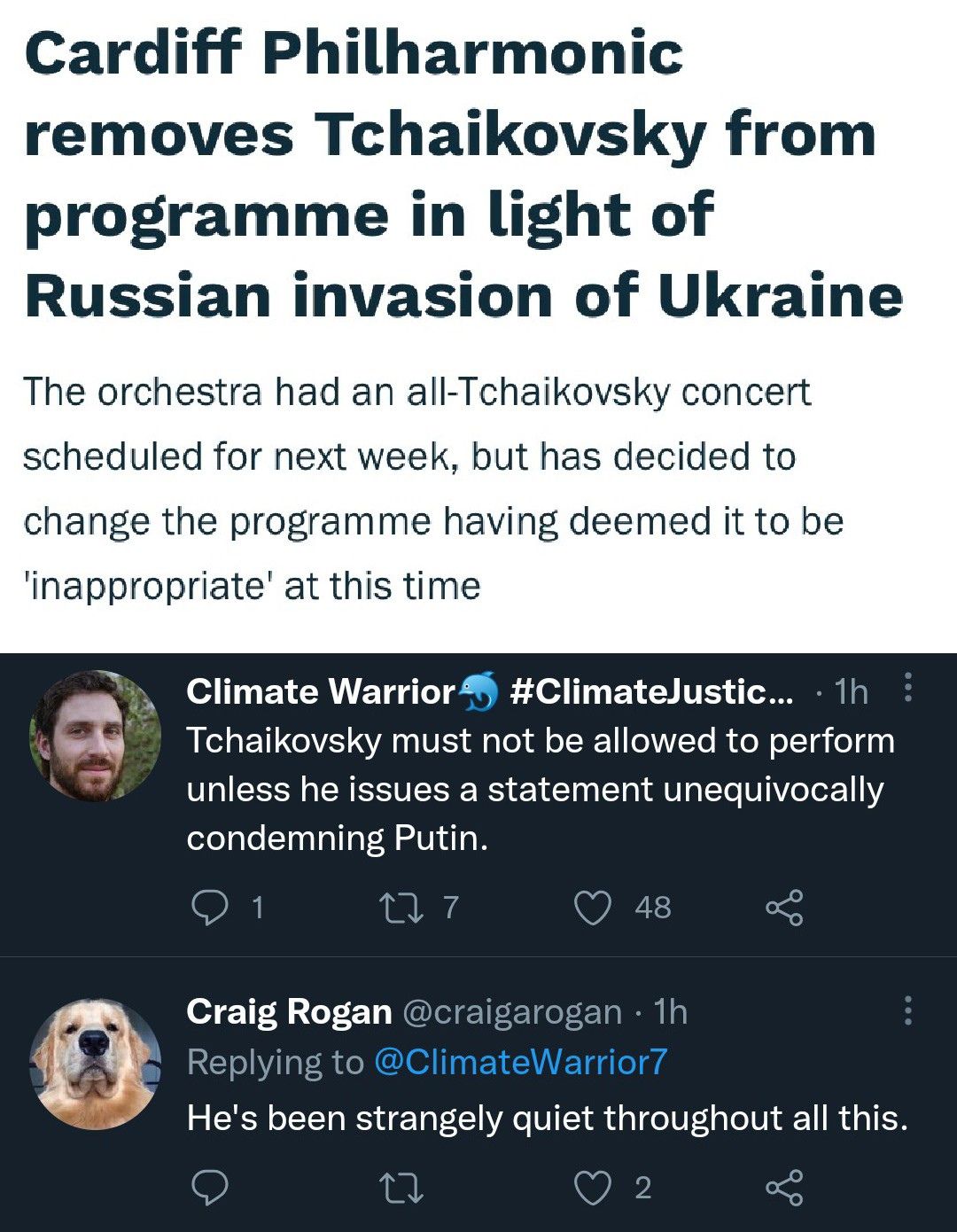Screen dimensions: 957x1232
Task: Reply to Craig Rogan's tweet
Action: (x=210, y=1188)
